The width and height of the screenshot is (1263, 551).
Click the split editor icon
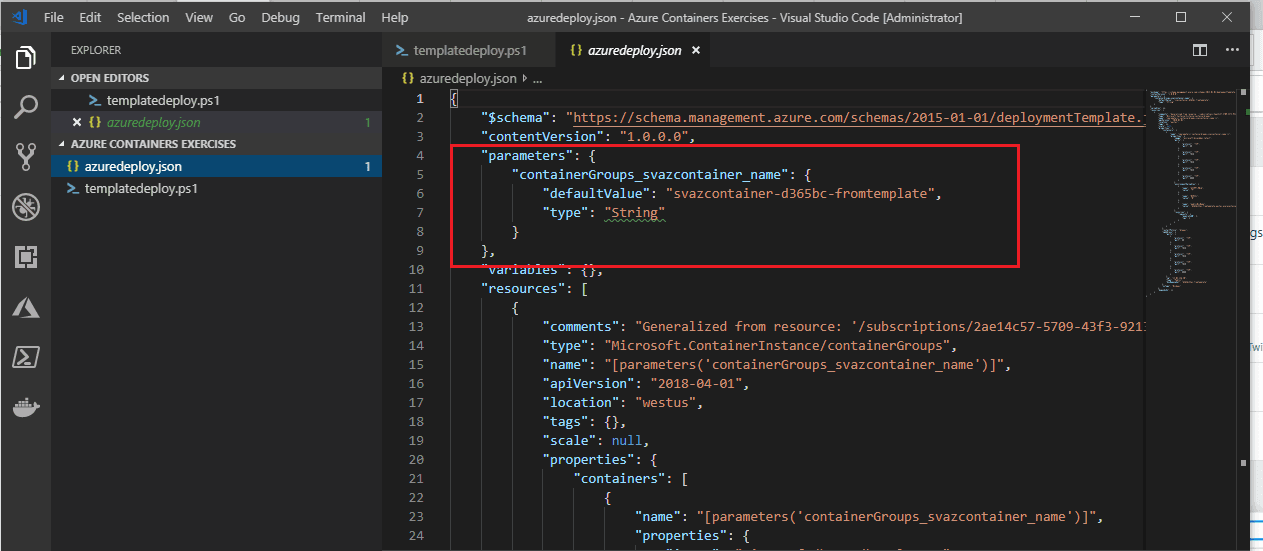click(x=1200, y=50)
